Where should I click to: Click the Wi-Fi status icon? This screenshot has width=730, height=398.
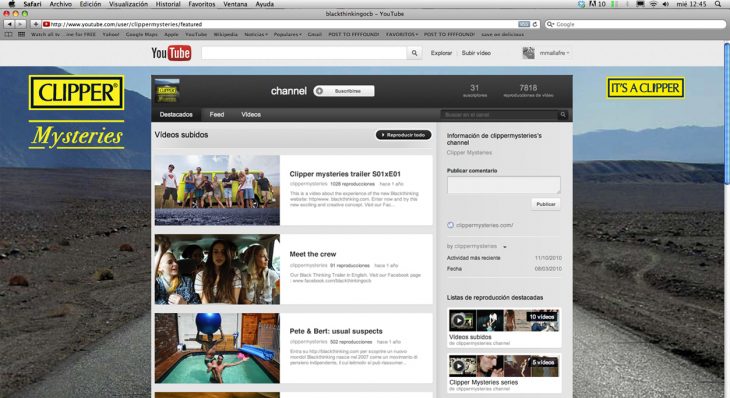(653, 4)
